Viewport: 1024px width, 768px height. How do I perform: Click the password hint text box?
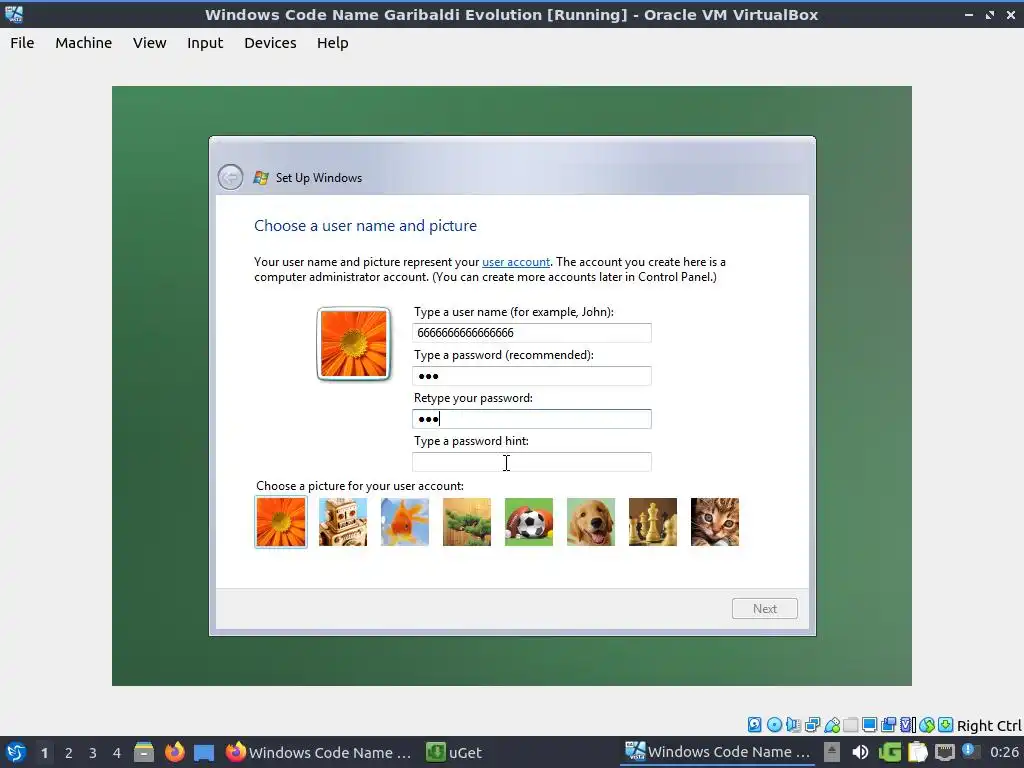[x=532, y=462]
